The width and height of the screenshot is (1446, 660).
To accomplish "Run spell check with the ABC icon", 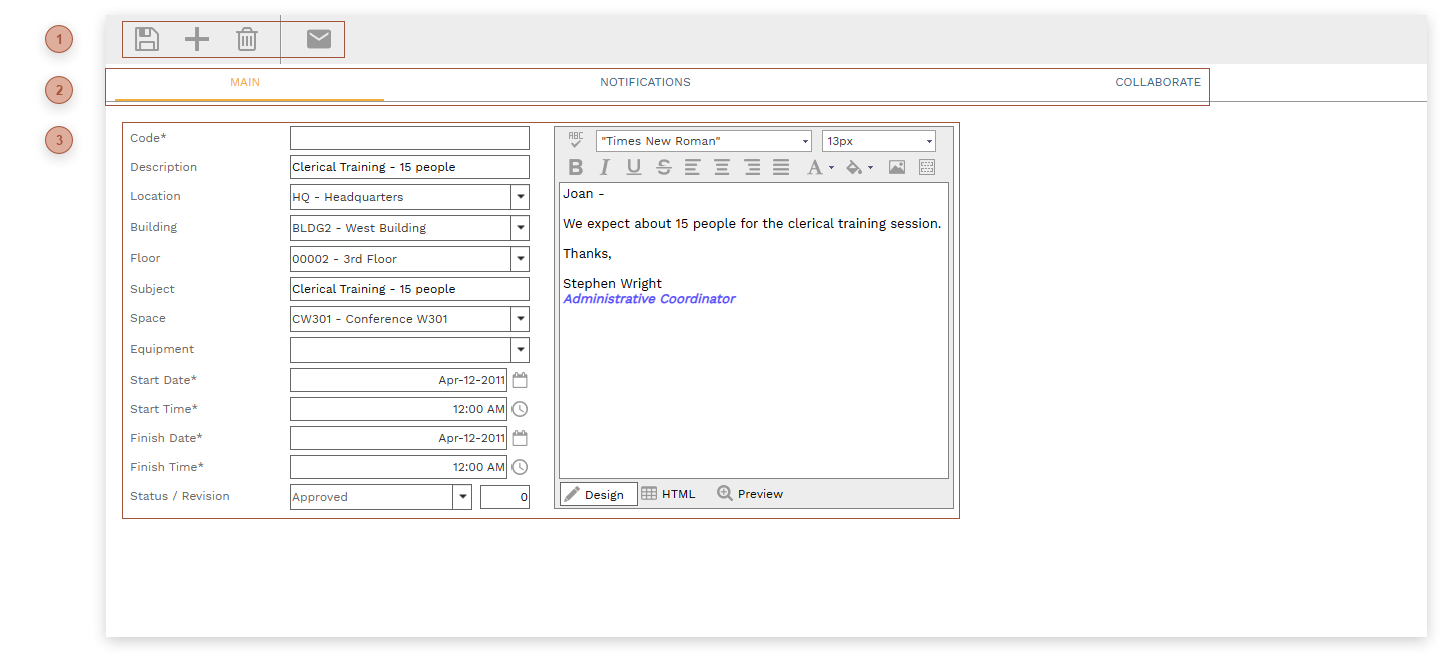I will coord(576,141).
